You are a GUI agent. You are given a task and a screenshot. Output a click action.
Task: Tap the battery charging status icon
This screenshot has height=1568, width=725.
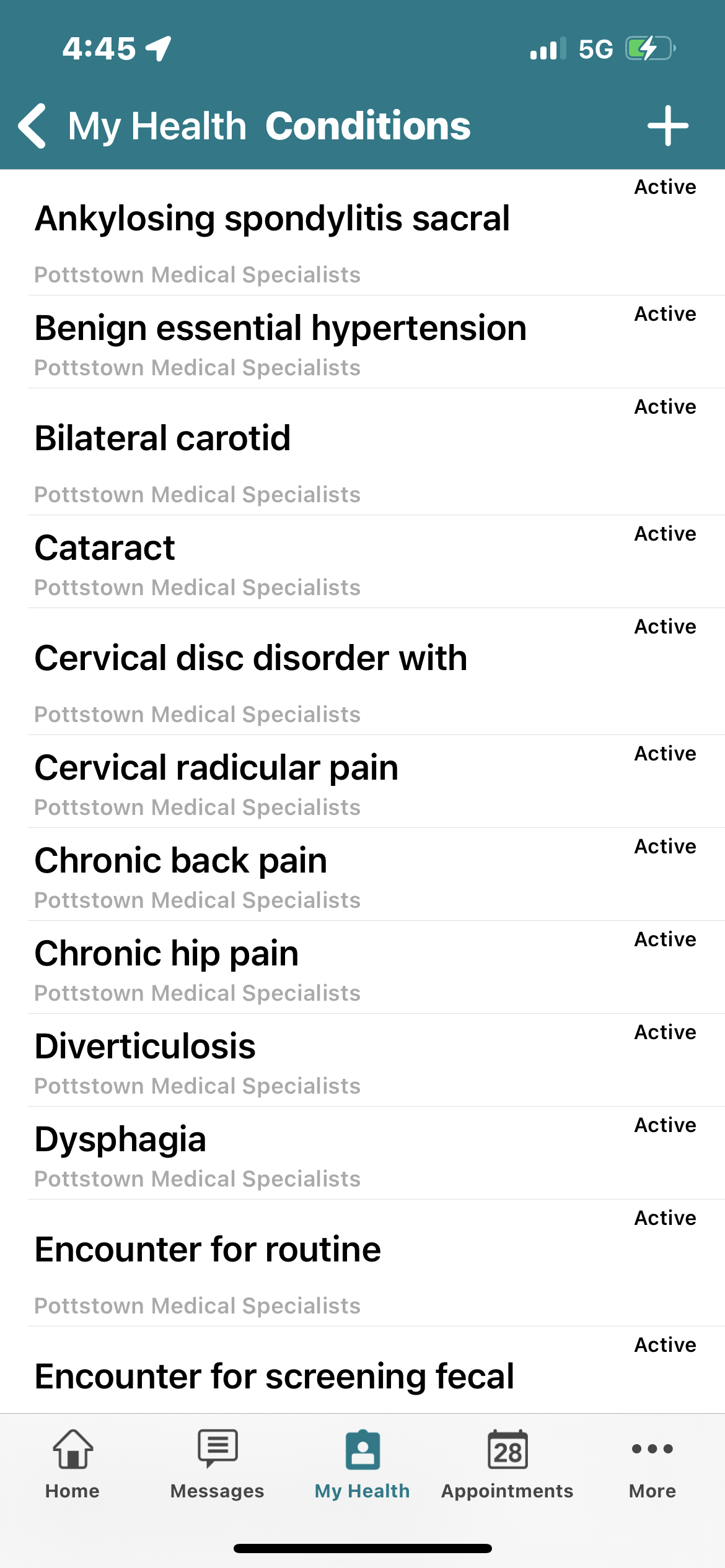click(x=649, y=48)
